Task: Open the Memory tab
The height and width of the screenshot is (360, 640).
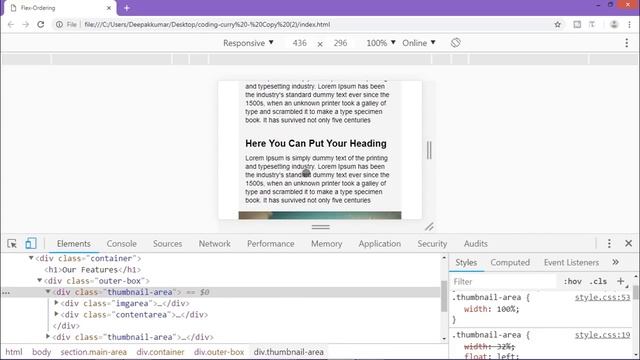Action: tap(327, 244)
